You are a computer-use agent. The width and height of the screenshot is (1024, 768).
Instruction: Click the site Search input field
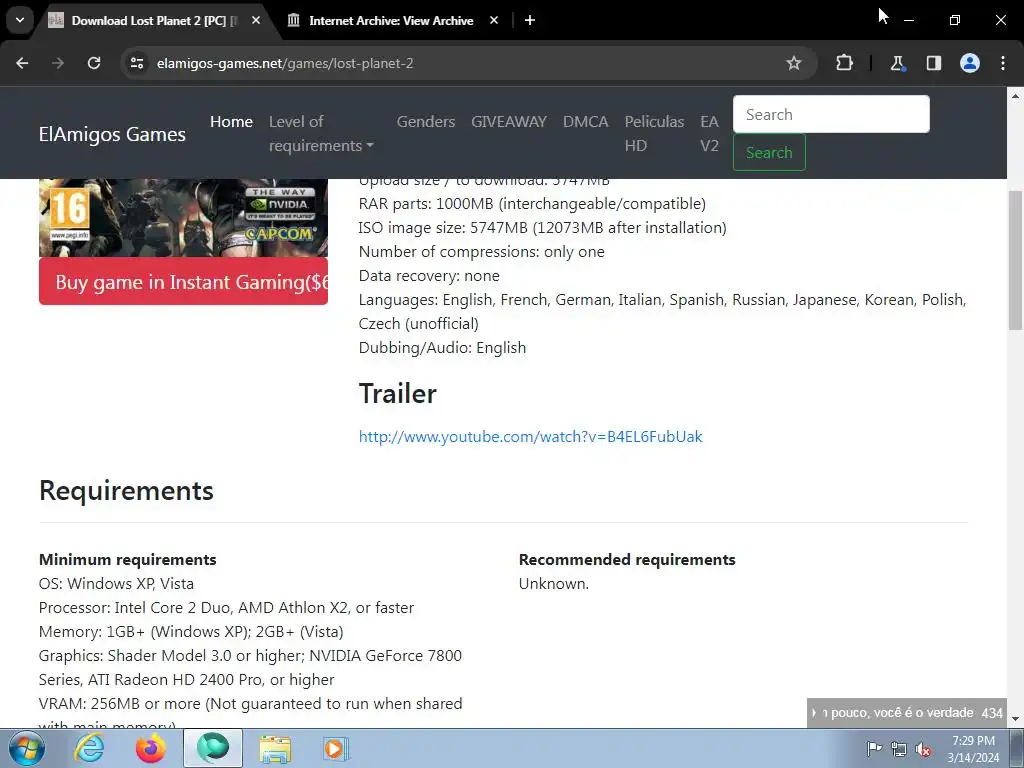(831, 114)
